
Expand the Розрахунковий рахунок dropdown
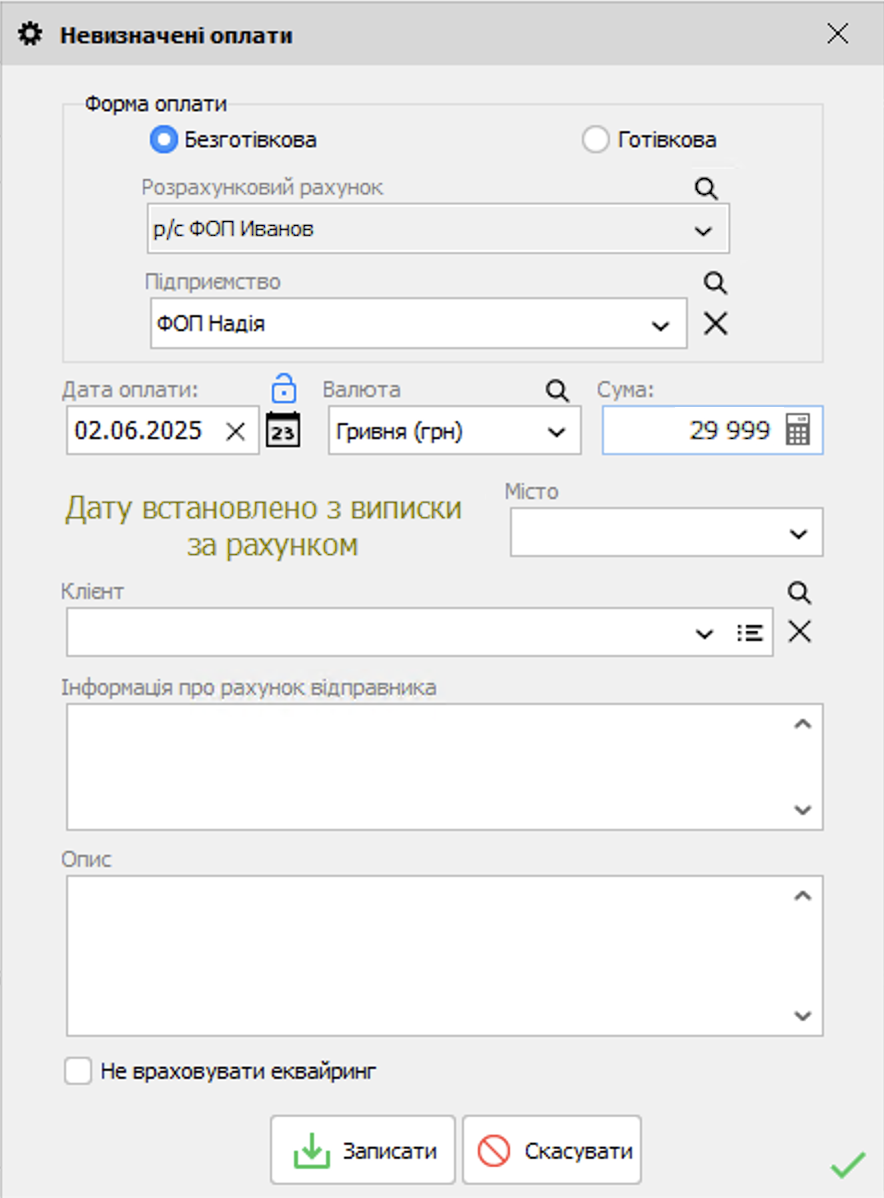point(703,230)
